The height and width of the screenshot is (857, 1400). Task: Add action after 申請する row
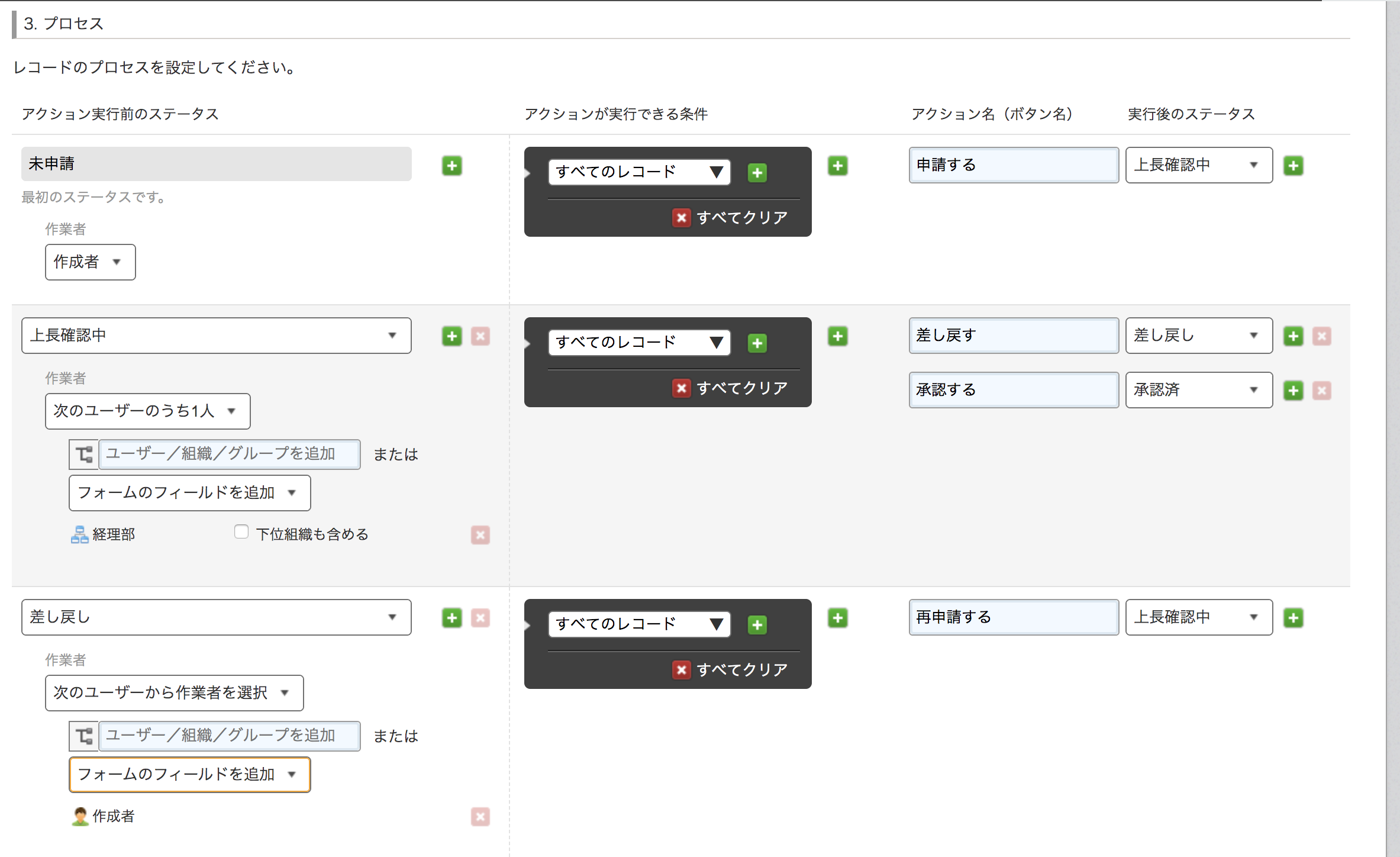[x=1293, y=166]
